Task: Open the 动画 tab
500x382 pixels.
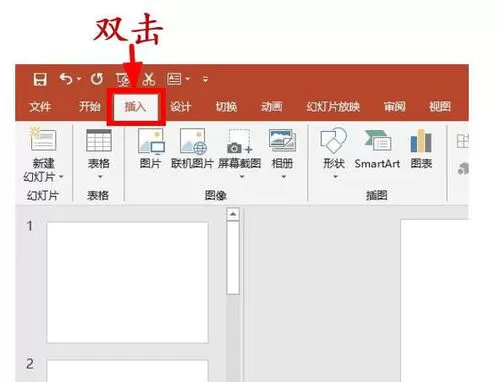Action: (x=271, y=107)
